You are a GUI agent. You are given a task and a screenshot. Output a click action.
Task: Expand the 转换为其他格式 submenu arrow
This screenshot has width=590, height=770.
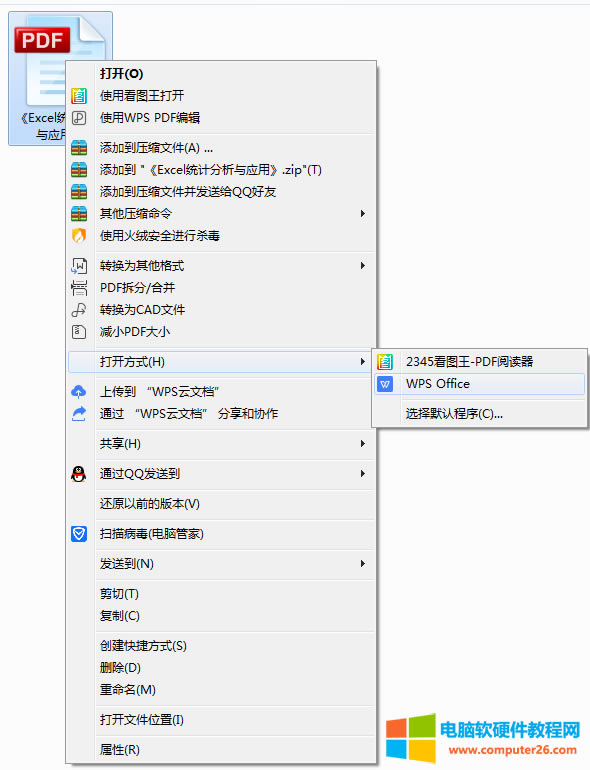pos(363,266)
